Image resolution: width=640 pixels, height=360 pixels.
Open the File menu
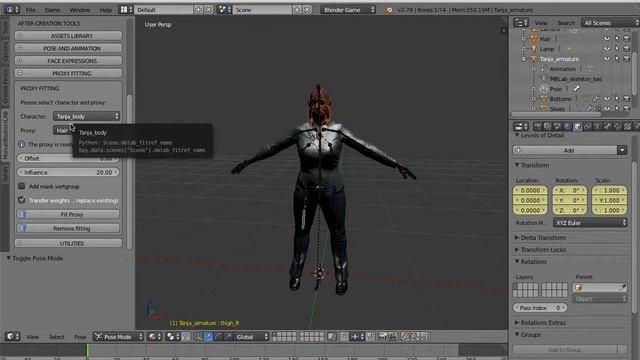pyautogui.click(x=31, y=10)
